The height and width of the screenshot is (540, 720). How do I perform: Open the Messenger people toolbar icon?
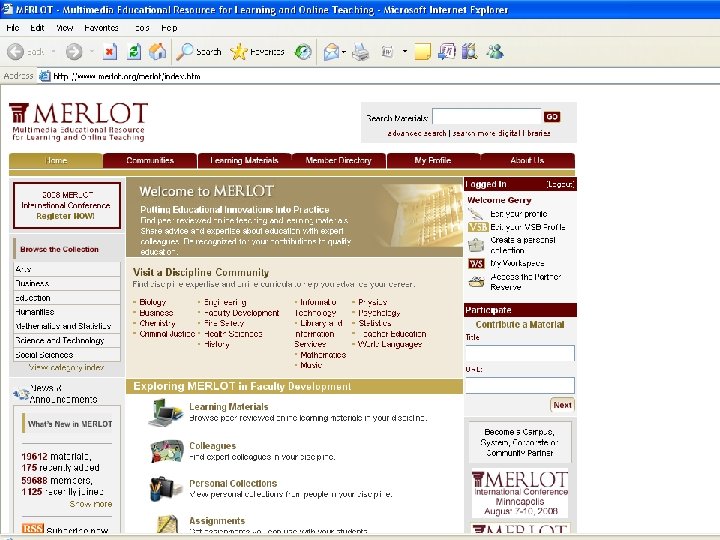(495, 51)
